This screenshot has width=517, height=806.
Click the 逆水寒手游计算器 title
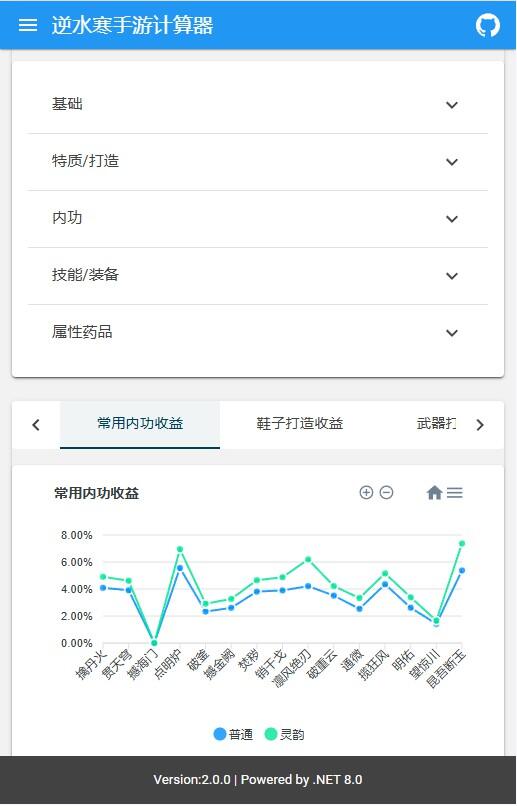(x=132, y=25)
